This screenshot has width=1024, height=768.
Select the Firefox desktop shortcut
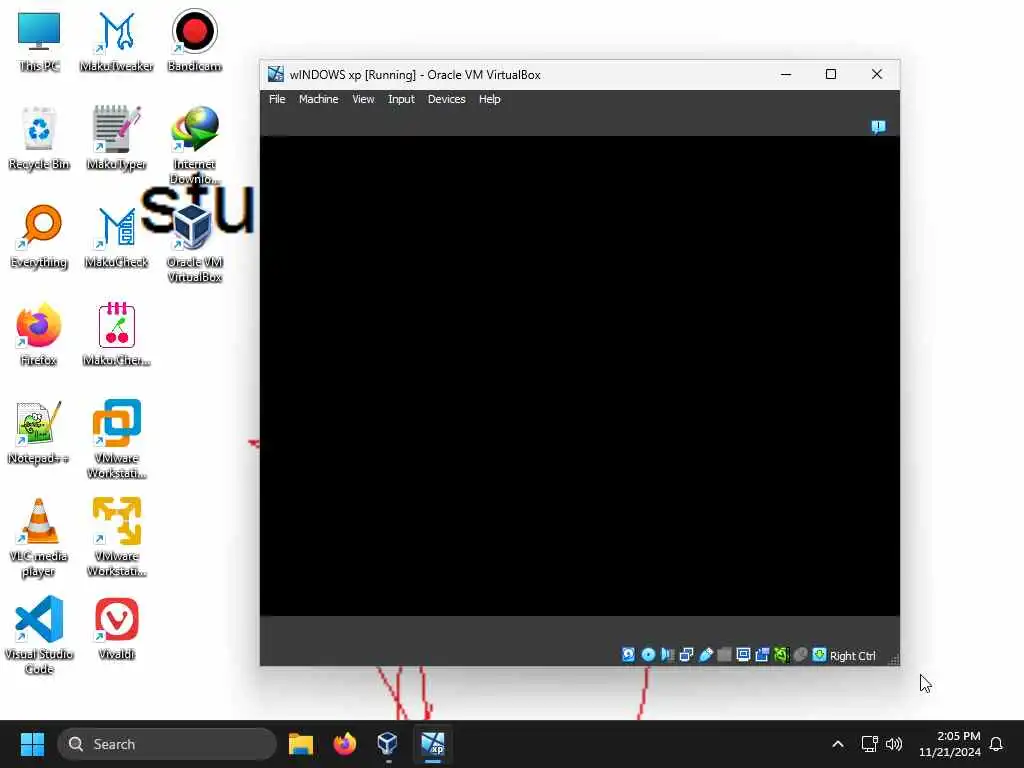pos(39,334)
